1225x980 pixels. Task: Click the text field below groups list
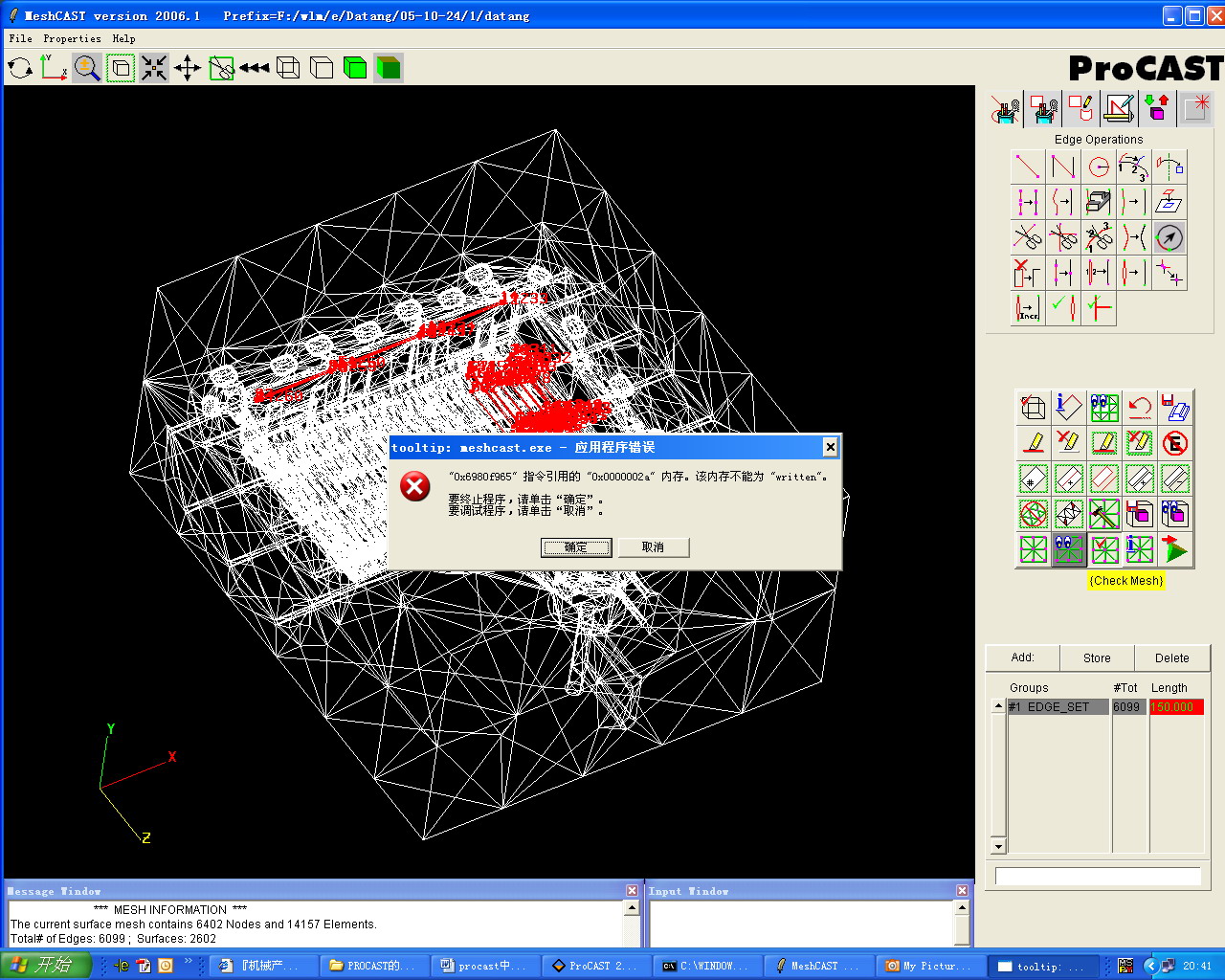tap(1098, 877)
